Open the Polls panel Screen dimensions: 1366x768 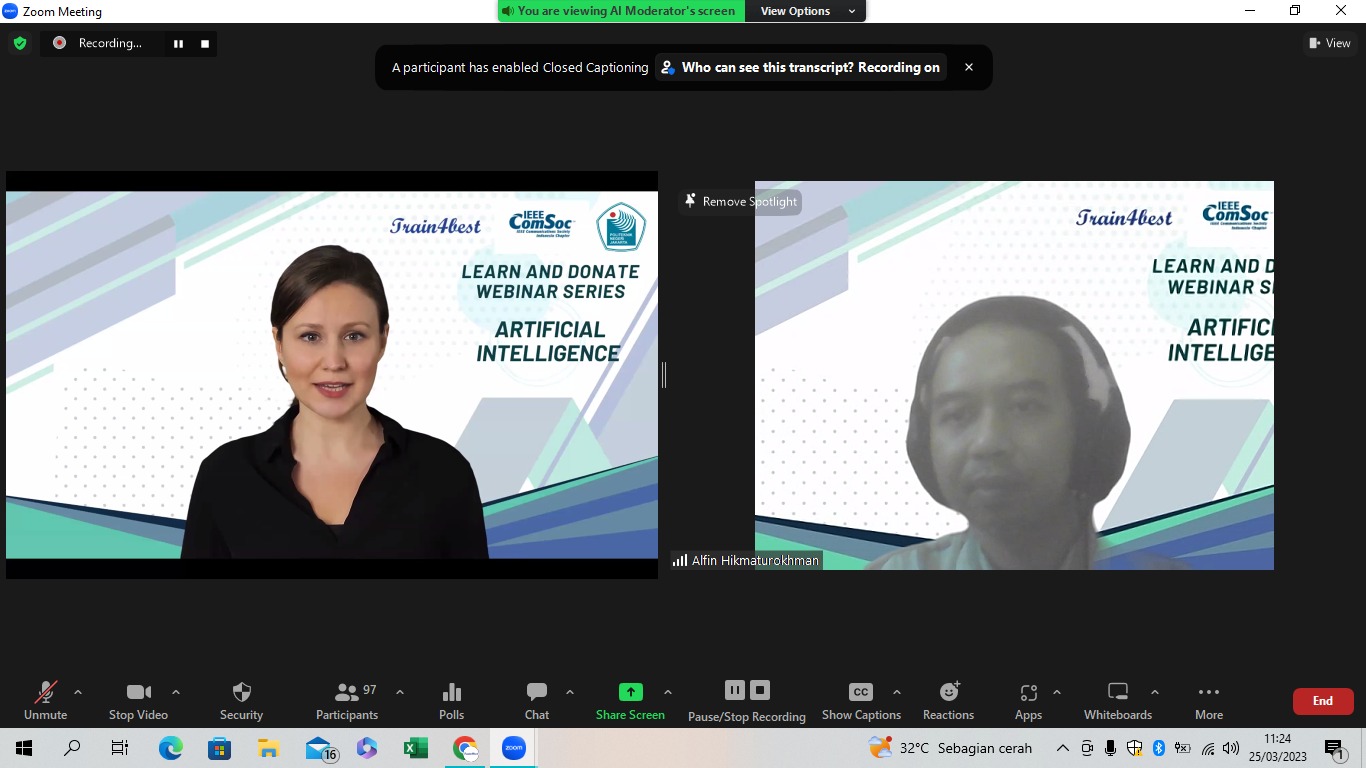pyautogui.click(x=451, y=692)
